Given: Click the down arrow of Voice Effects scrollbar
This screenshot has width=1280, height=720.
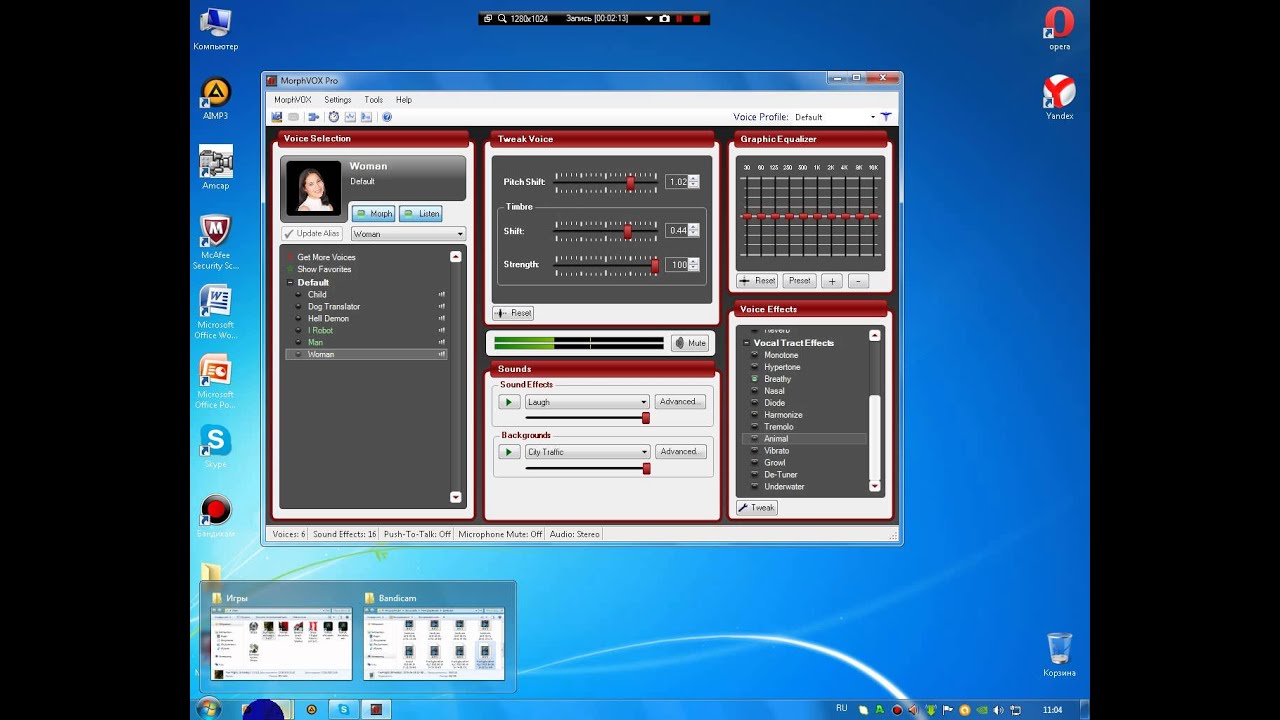Looking at the screenshot, I should coord(875,487).
